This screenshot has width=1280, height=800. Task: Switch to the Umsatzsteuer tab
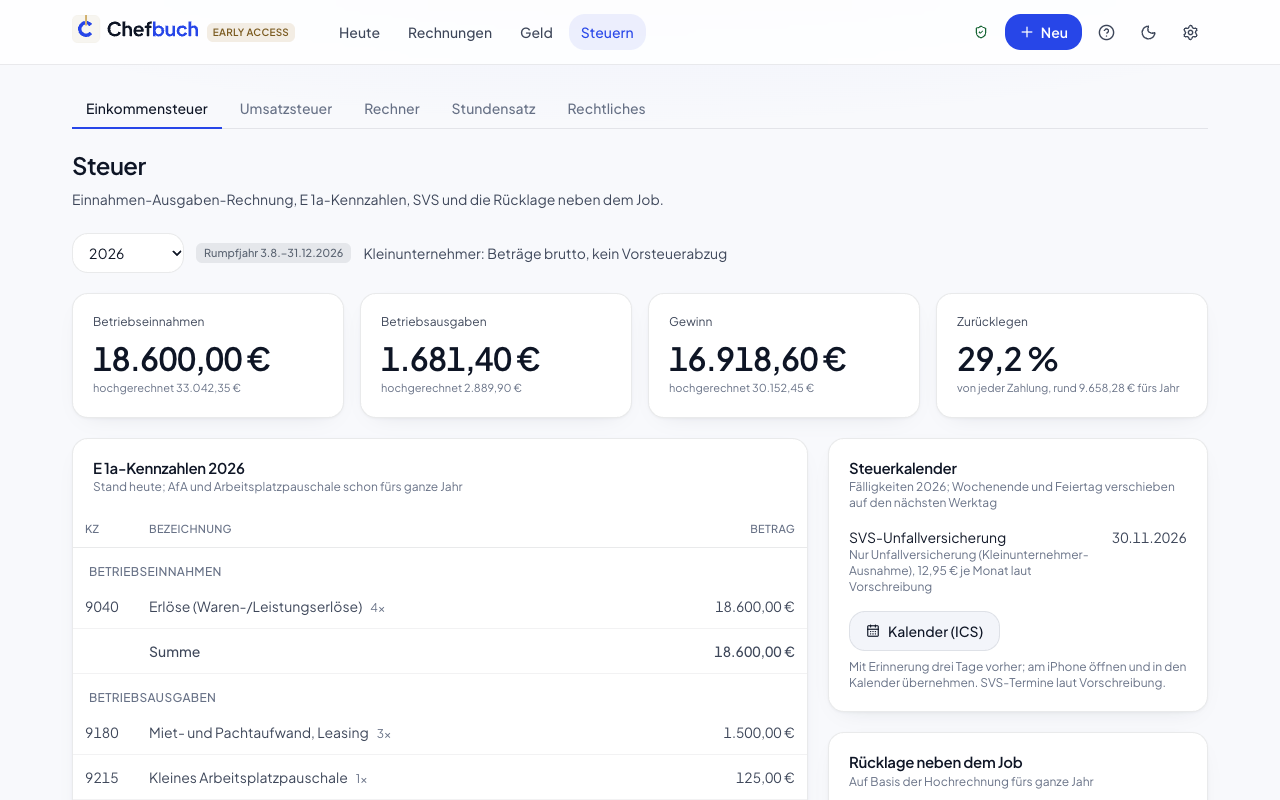pyautogui.click(x=286, y=109)
